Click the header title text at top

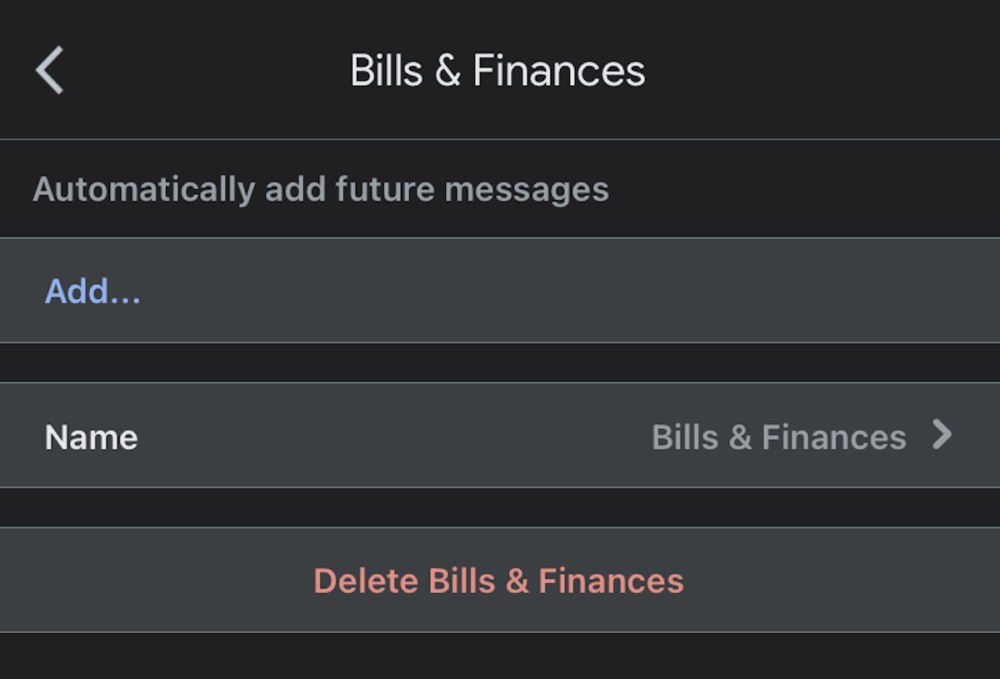497,71
